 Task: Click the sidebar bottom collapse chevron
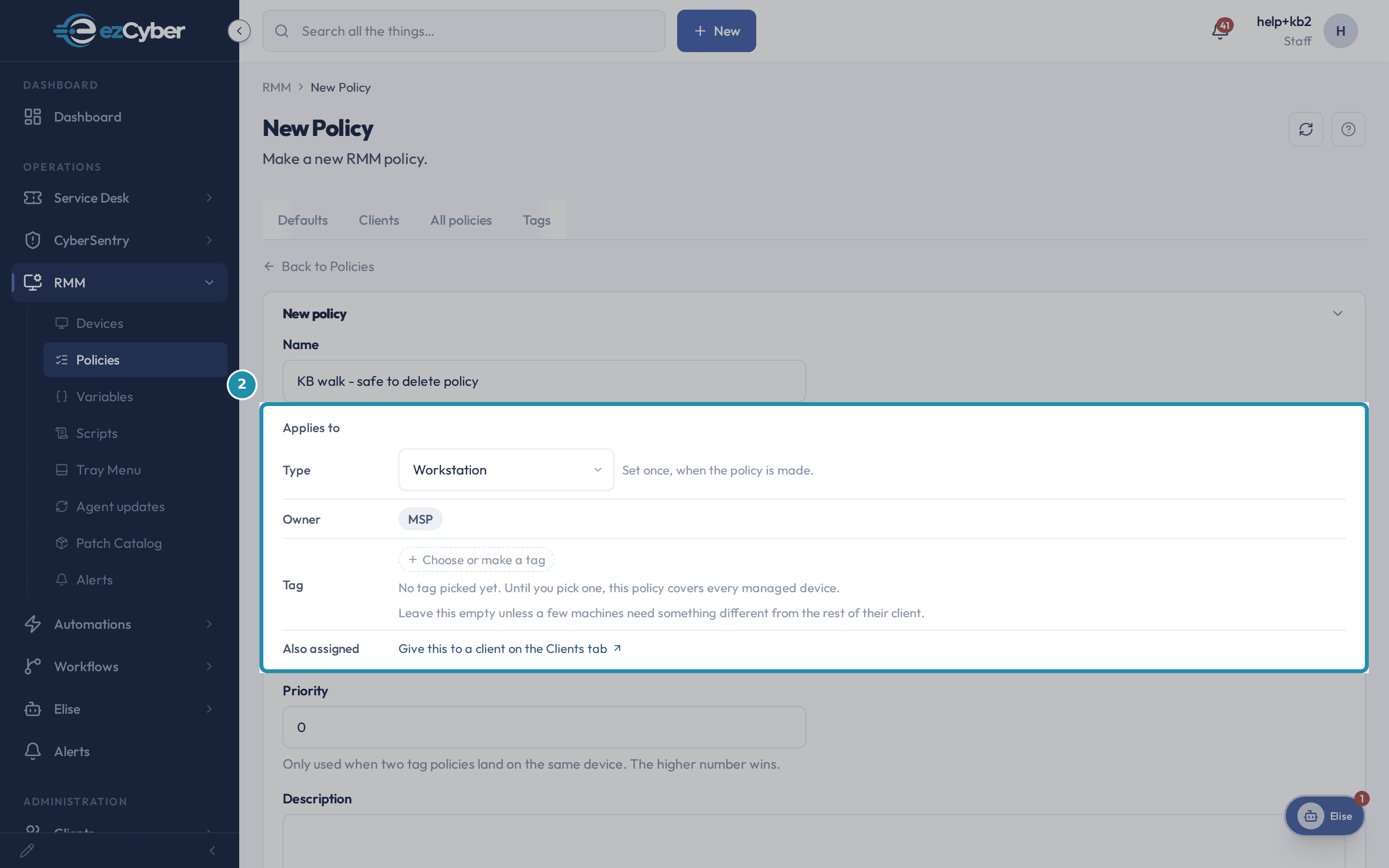[x=212, y=851]
